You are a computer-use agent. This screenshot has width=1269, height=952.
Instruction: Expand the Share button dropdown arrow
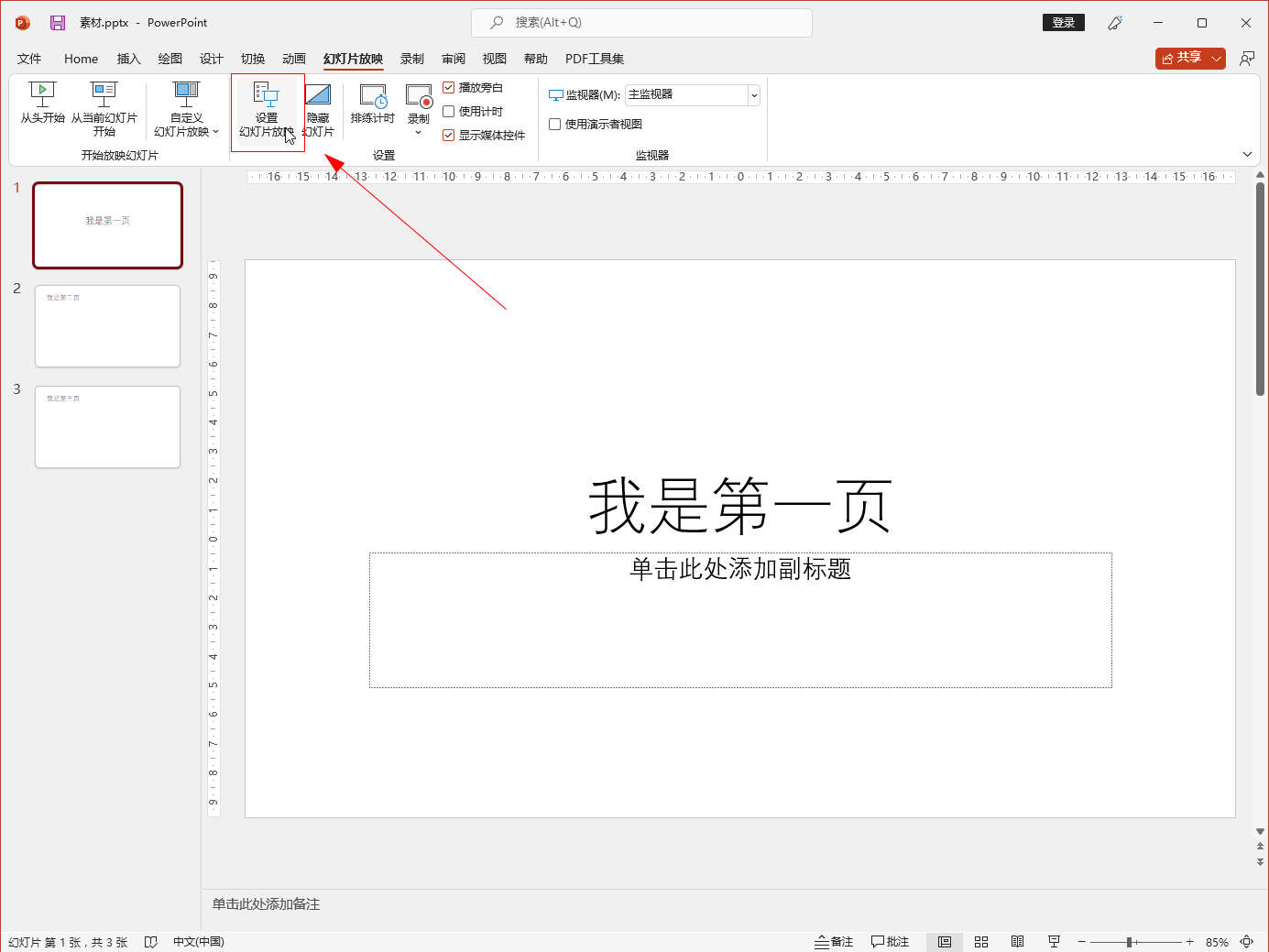(x=1217, y=58)
